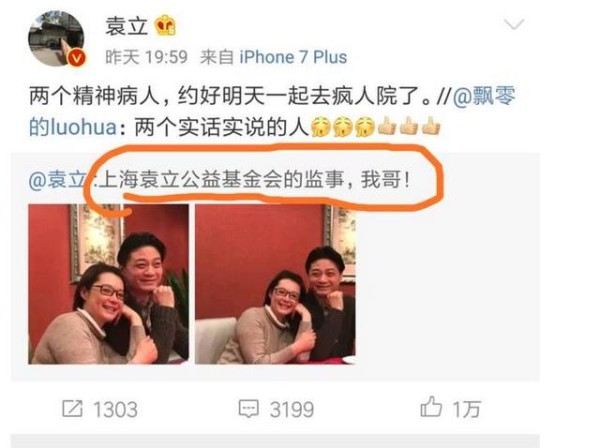The width and height of the screenshot is (600, 448).
Task: Like the post with thumbs-up icon
Action: 431,407
